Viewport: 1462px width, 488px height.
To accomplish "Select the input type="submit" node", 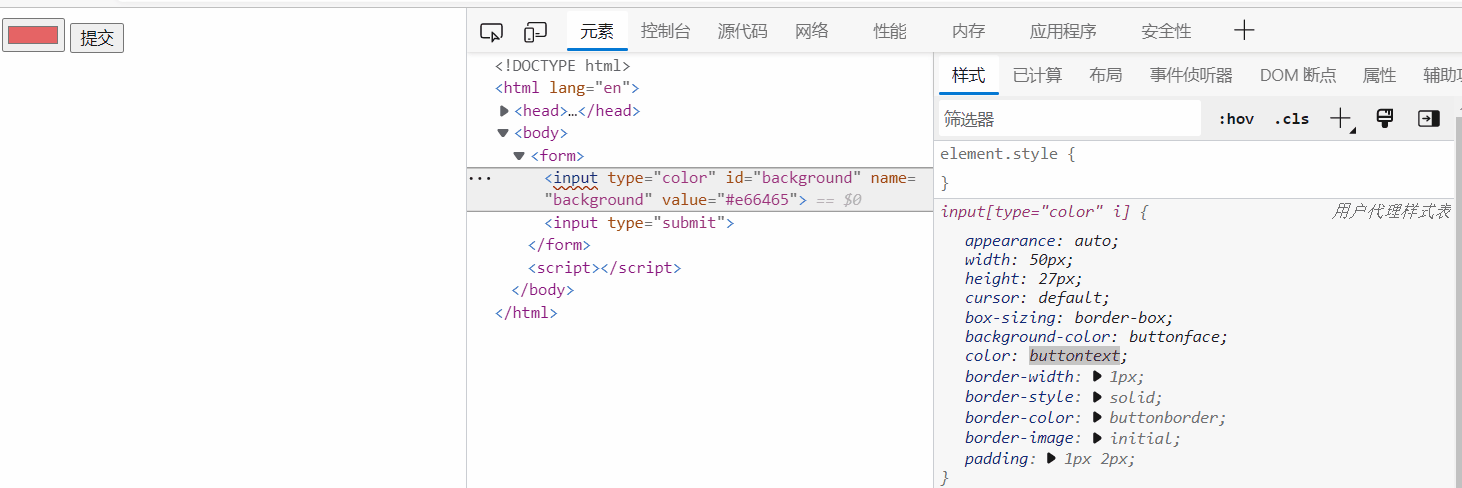I will click(639, 223).
